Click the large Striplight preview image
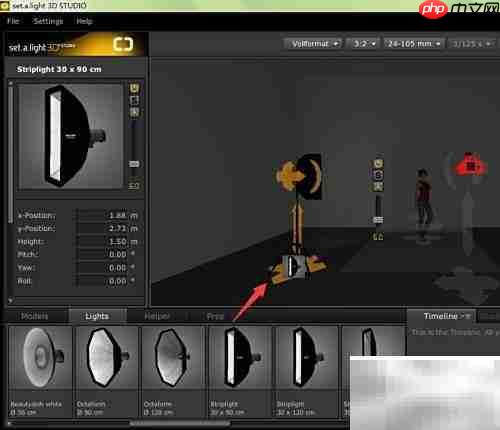 click(71, 136)
